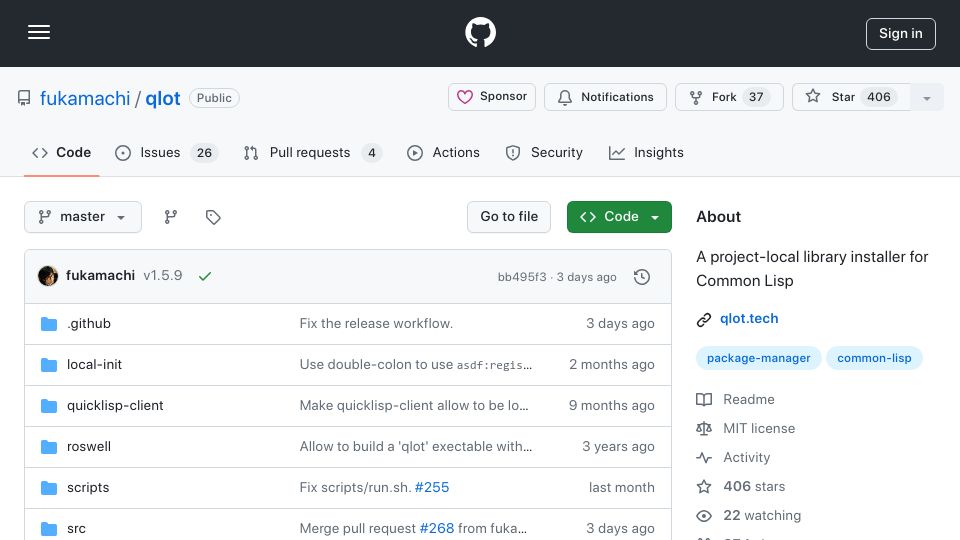Viewport: 960px width, 540px height.
Task: View commit history clock icon
Action: pos(642,277)
